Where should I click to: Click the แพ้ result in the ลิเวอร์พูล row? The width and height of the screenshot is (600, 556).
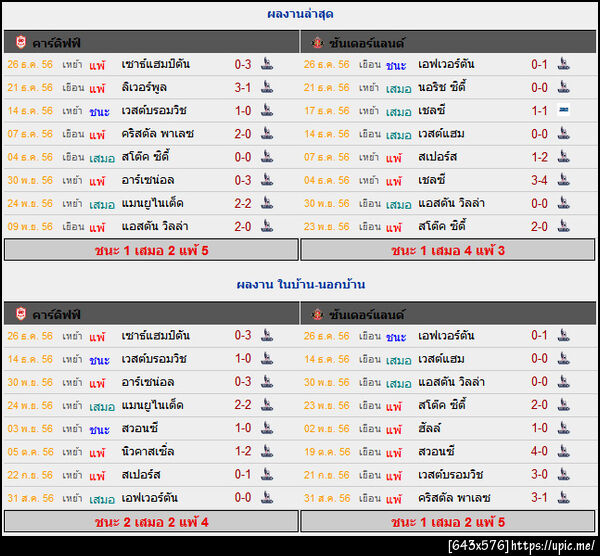[97, 88]
